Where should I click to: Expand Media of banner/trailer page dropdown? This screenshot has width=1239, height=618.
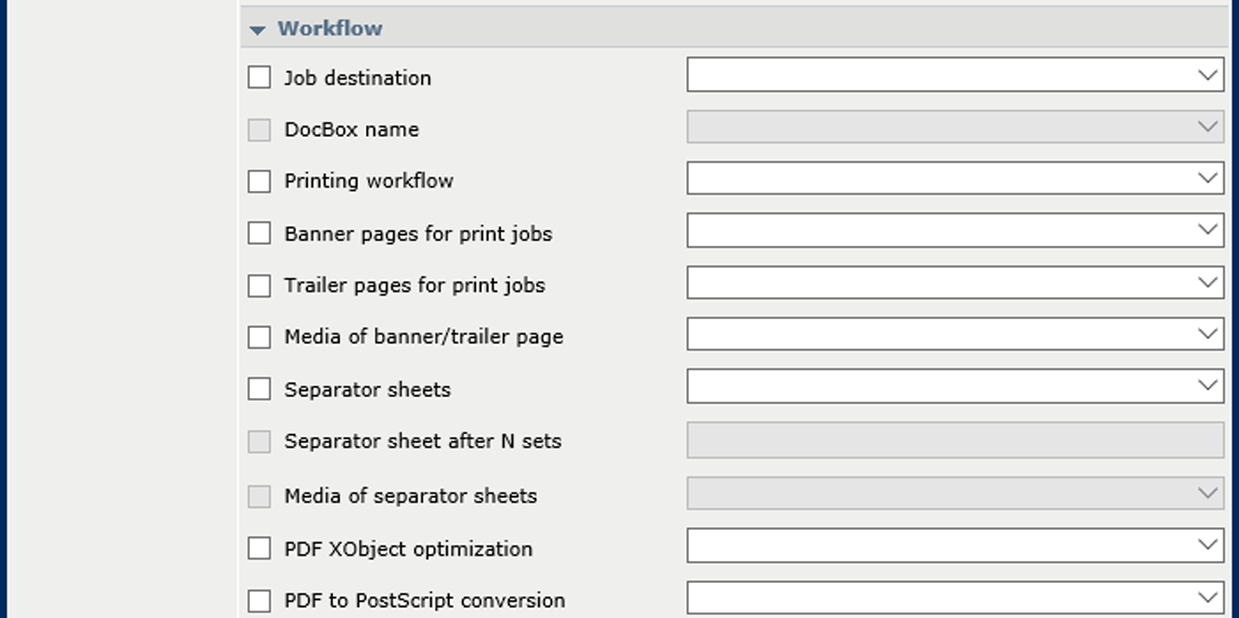point(954,335)
